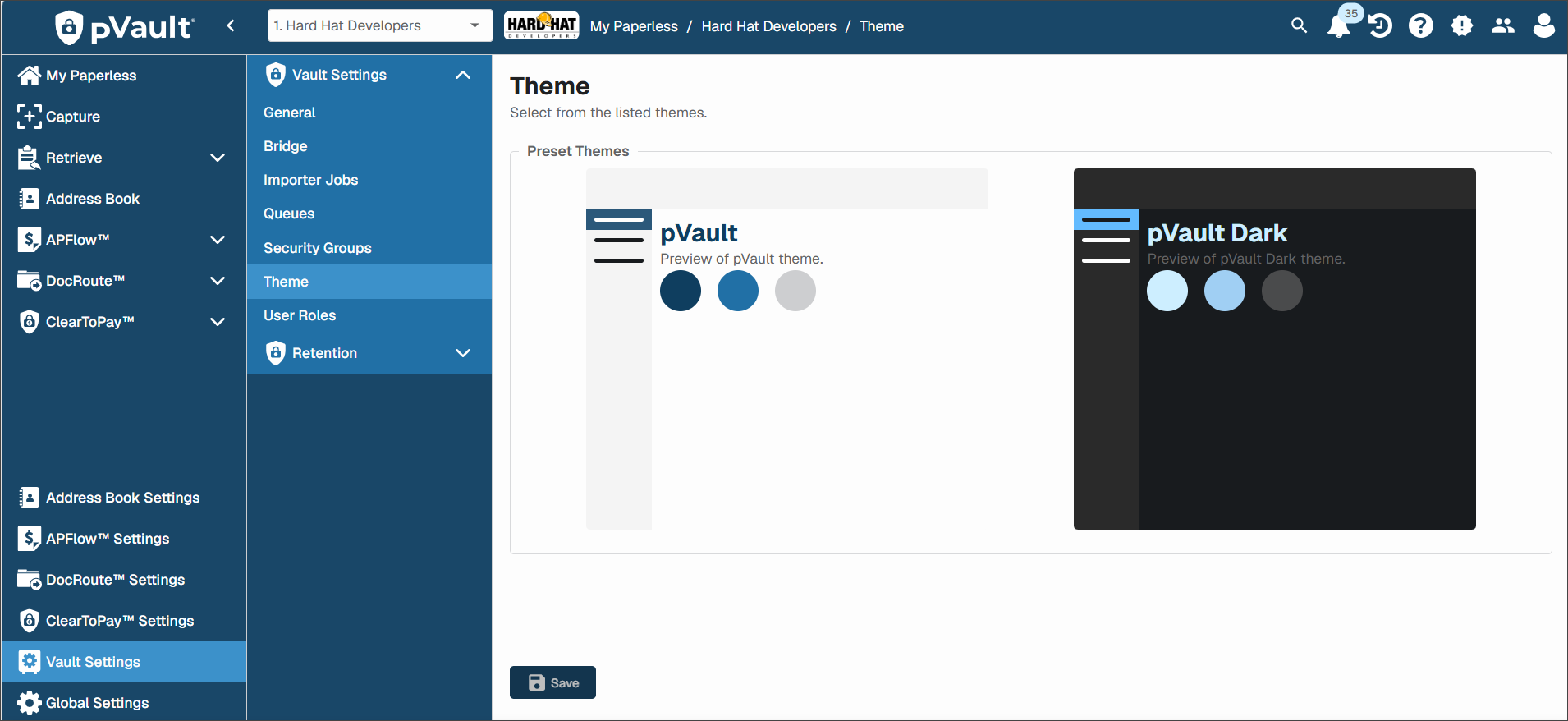1568x721 pixels.
Task: Click the dark navy swatch in pVault theme
Action: 681,291
